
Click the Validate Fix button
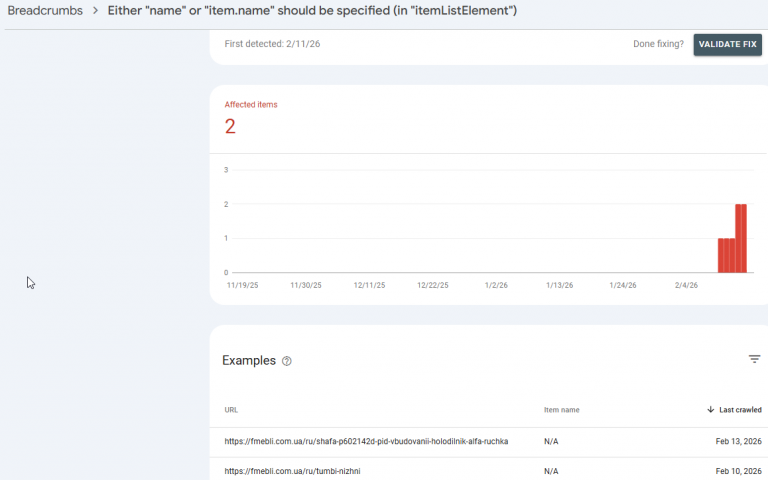coord(727,44)
